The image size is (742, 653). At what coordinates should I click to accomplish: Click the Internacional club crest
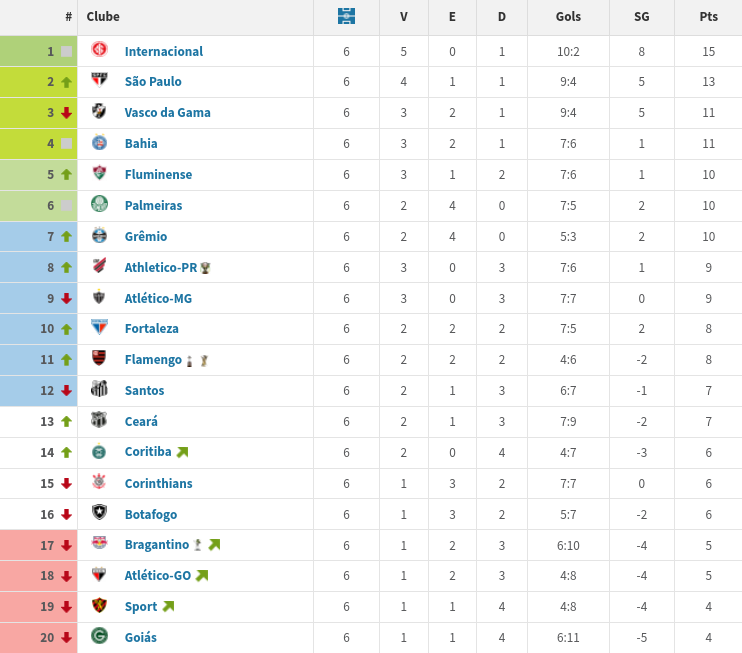pyautogui.click(x=99, y=49)
